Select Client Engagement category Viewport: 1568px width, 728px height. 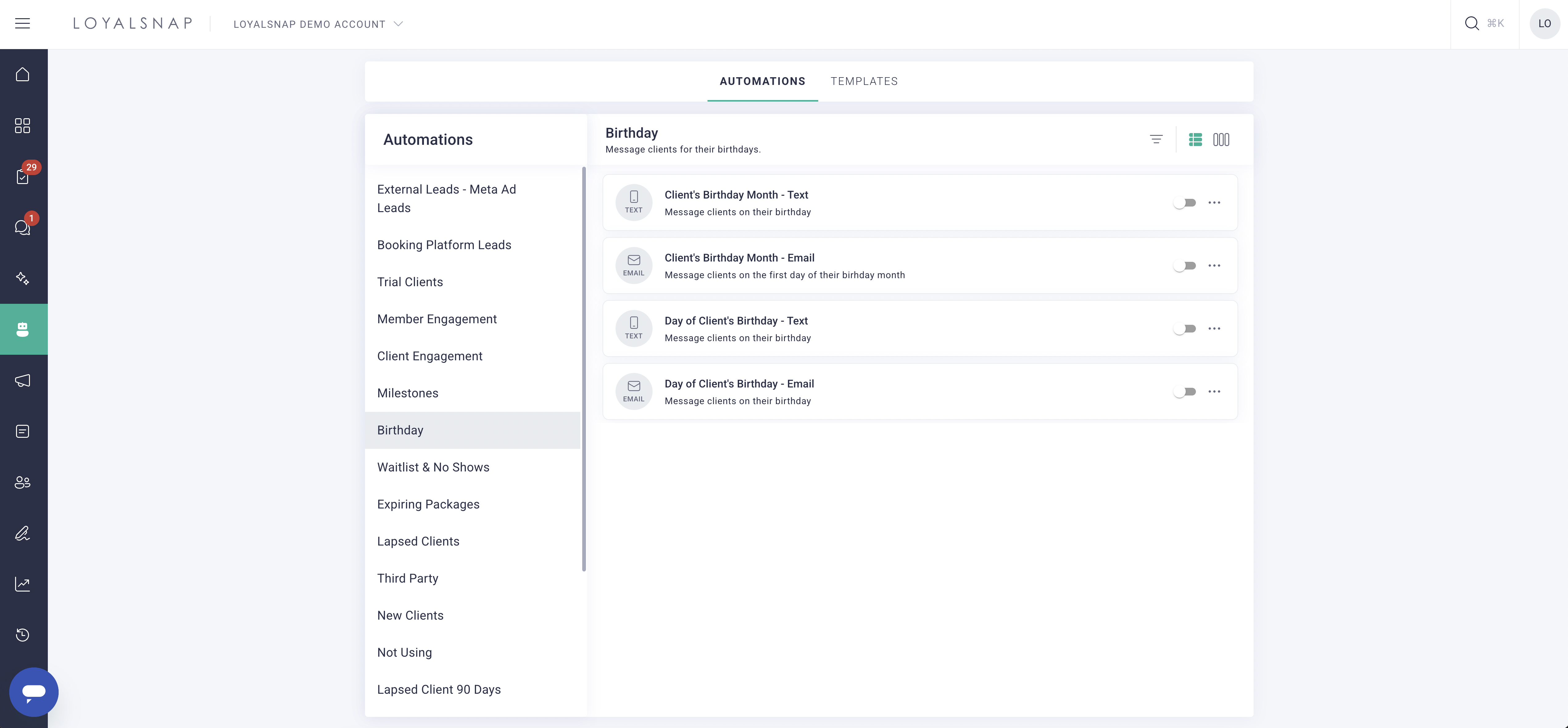click(x=472, y=356)
